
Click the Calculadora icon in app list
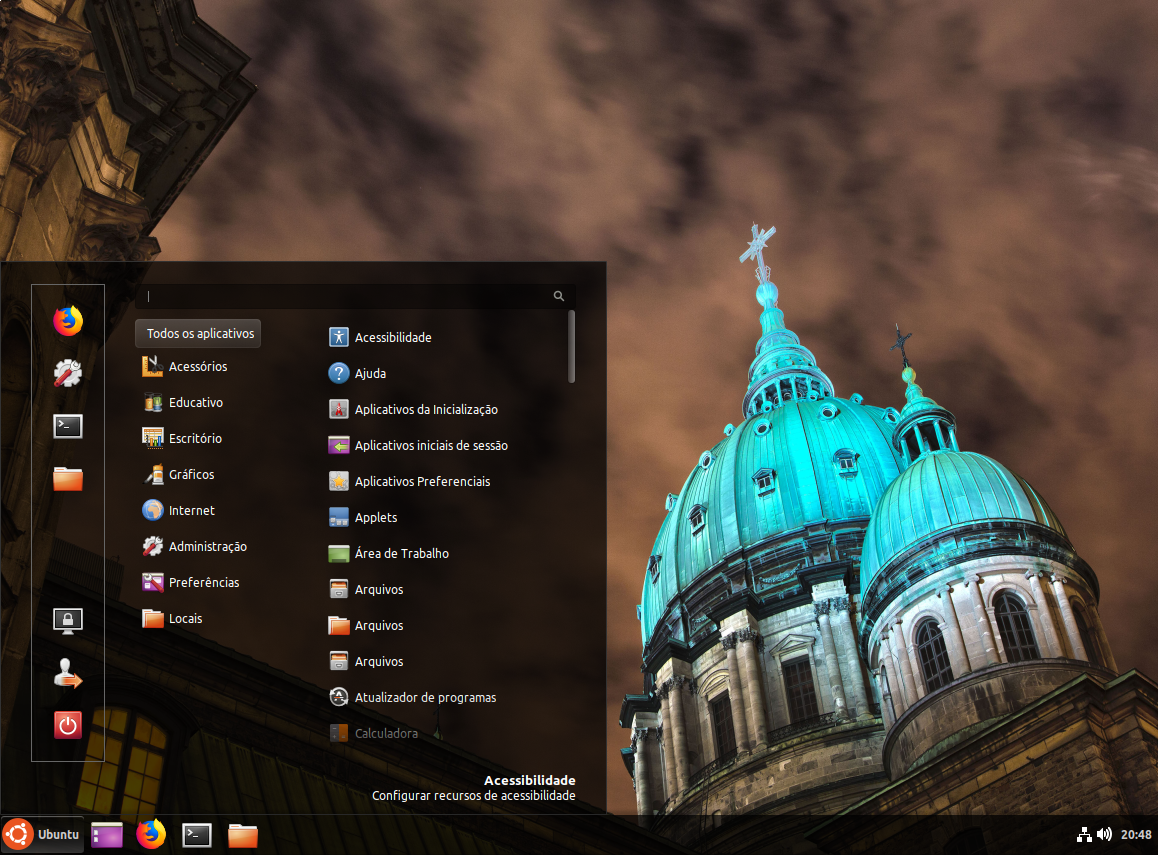pyautogui.click(x=338, y=733)
